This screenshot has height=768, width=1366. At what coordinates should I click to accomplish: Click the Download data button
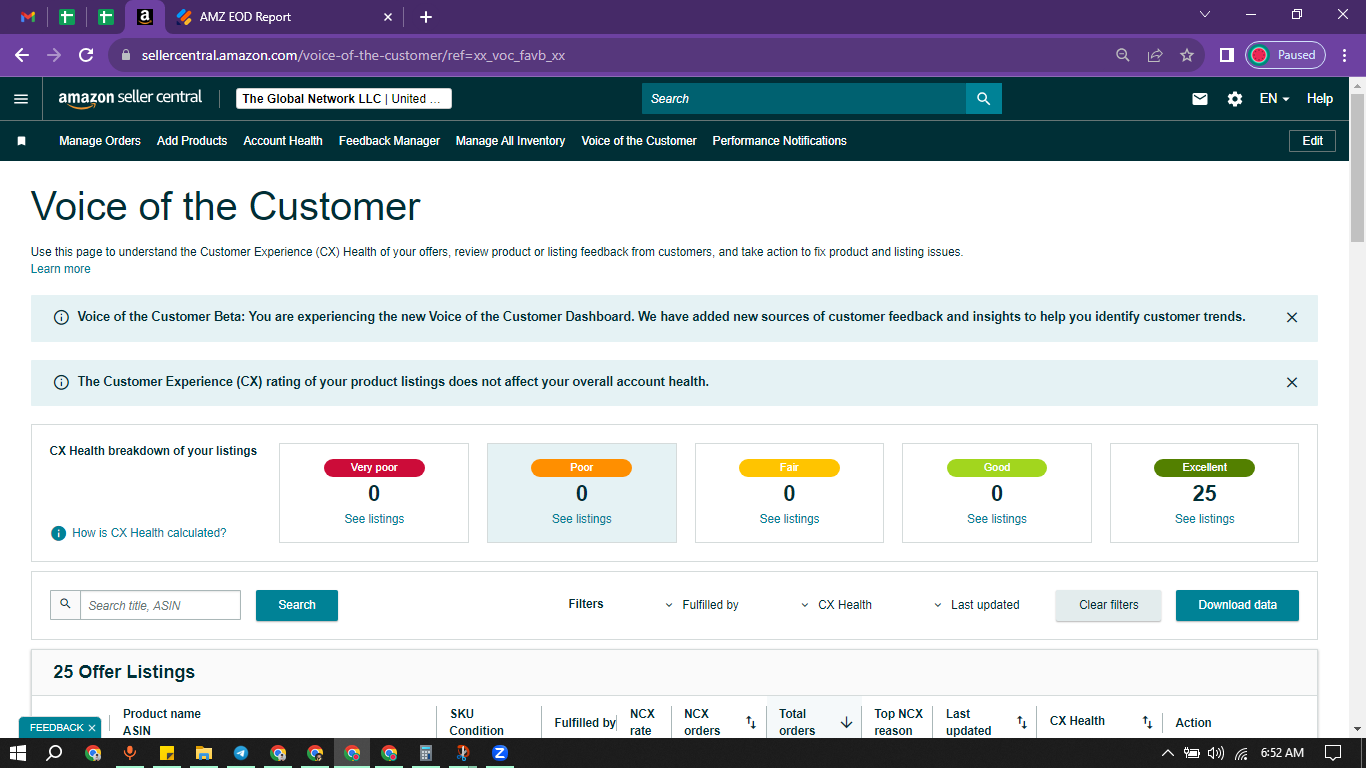(1237, 605)
